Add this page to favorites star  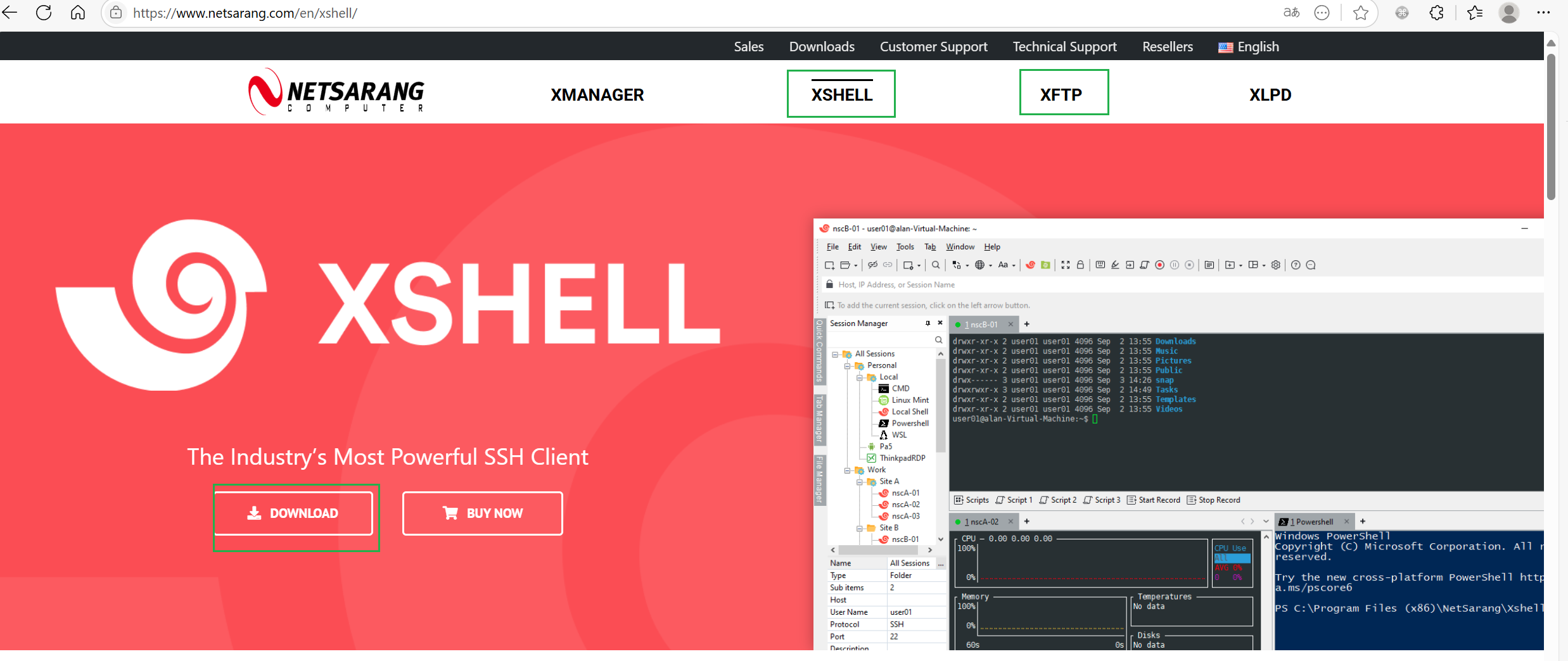pos(1360,13)
